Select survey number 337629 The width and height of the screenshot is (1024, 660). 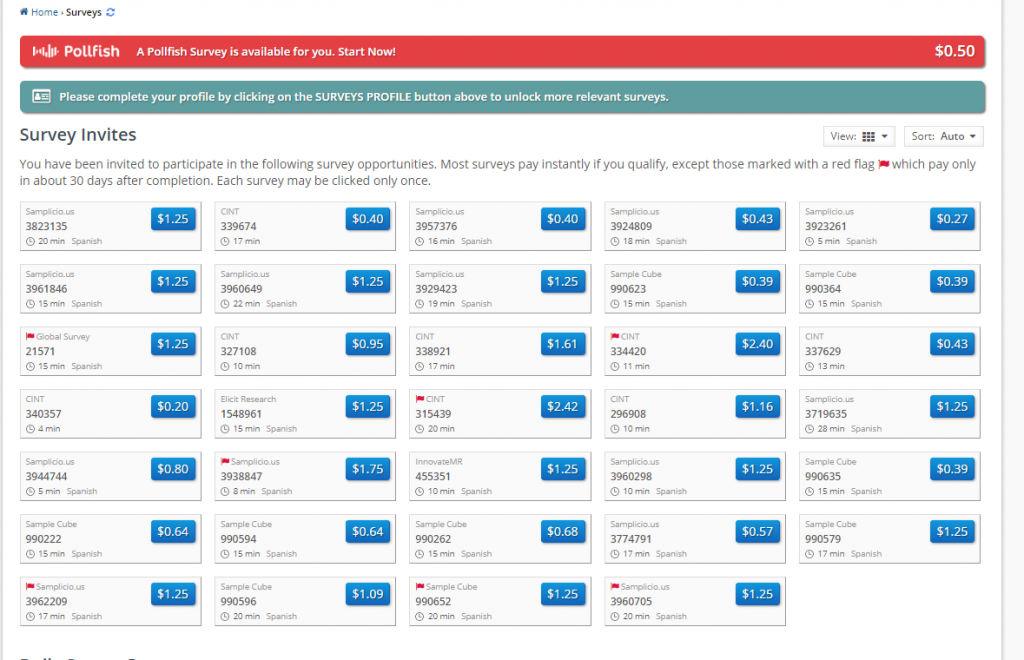pyautogui.click(x=823, y=351)
